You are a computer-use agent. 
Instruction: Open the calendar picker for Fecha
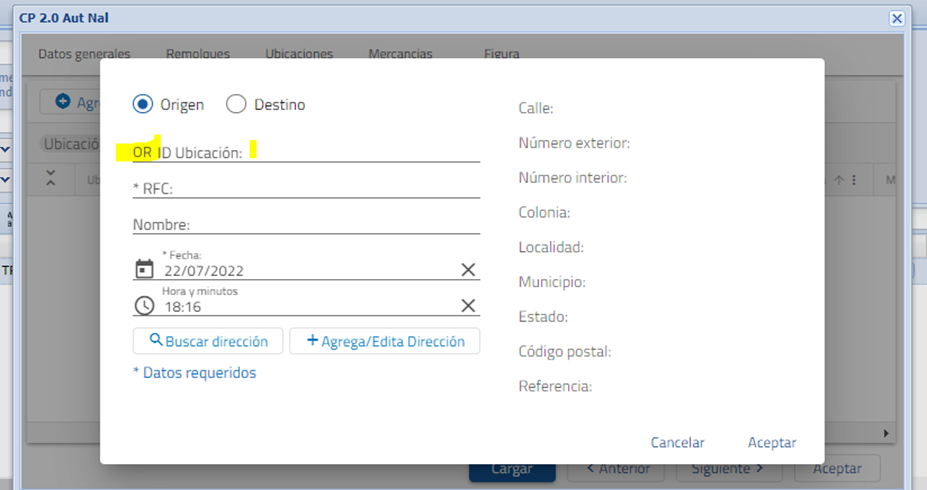click(x=145, y=269)
